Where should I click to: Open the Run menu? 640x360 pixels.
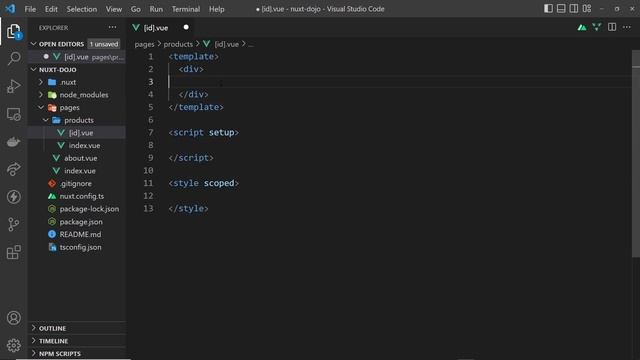coord(156,9)
